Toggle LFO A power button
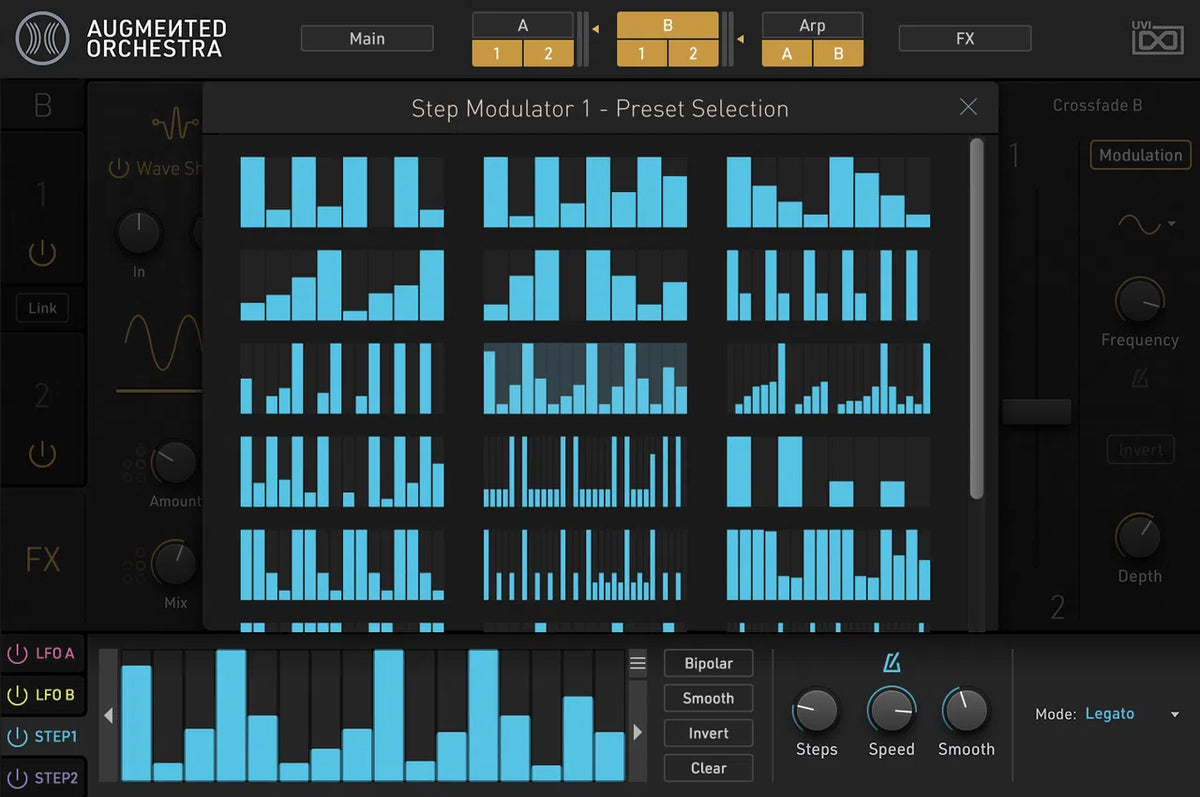The image size is (1200, 797). (x=17, y=654)
